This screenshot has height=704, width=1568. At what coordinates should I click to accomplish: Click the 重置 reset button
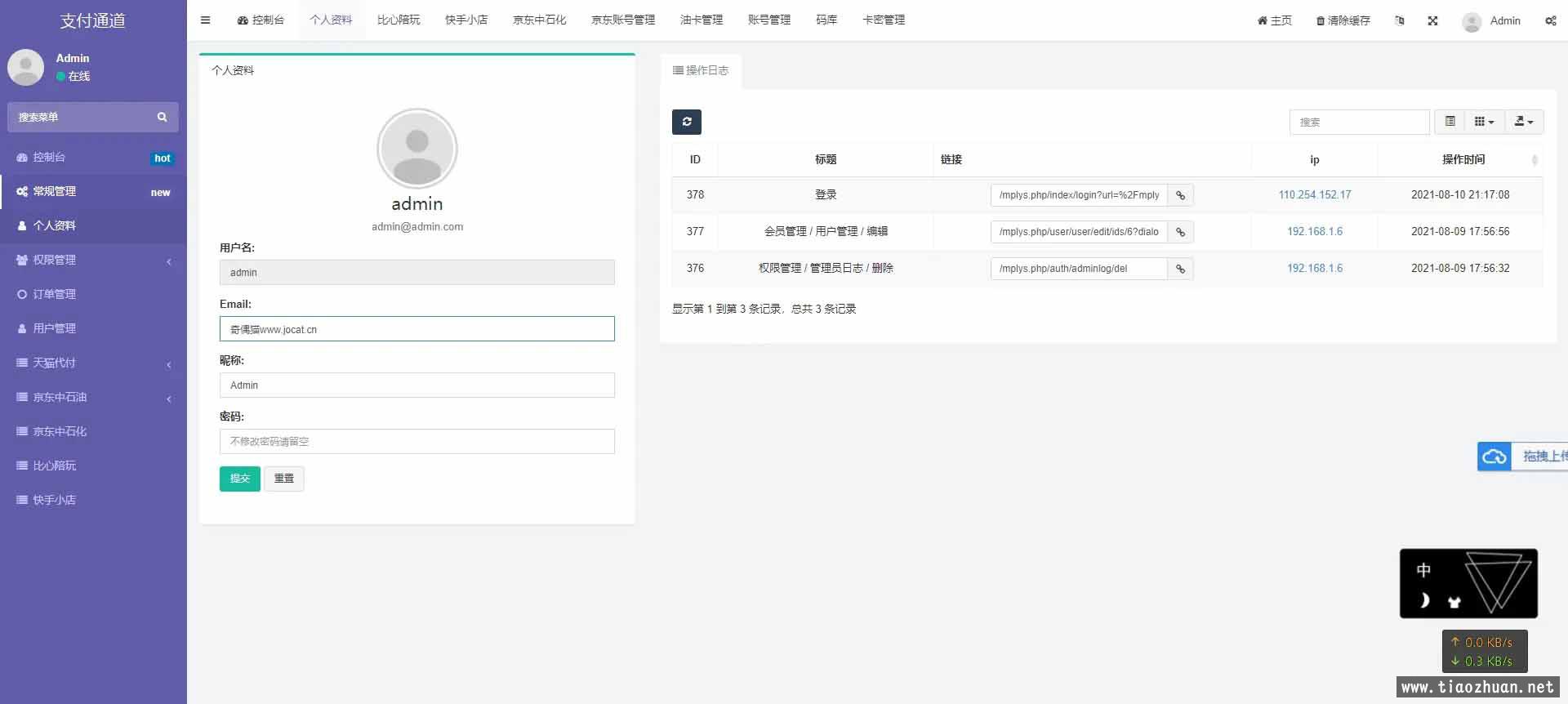coord(284,479)
